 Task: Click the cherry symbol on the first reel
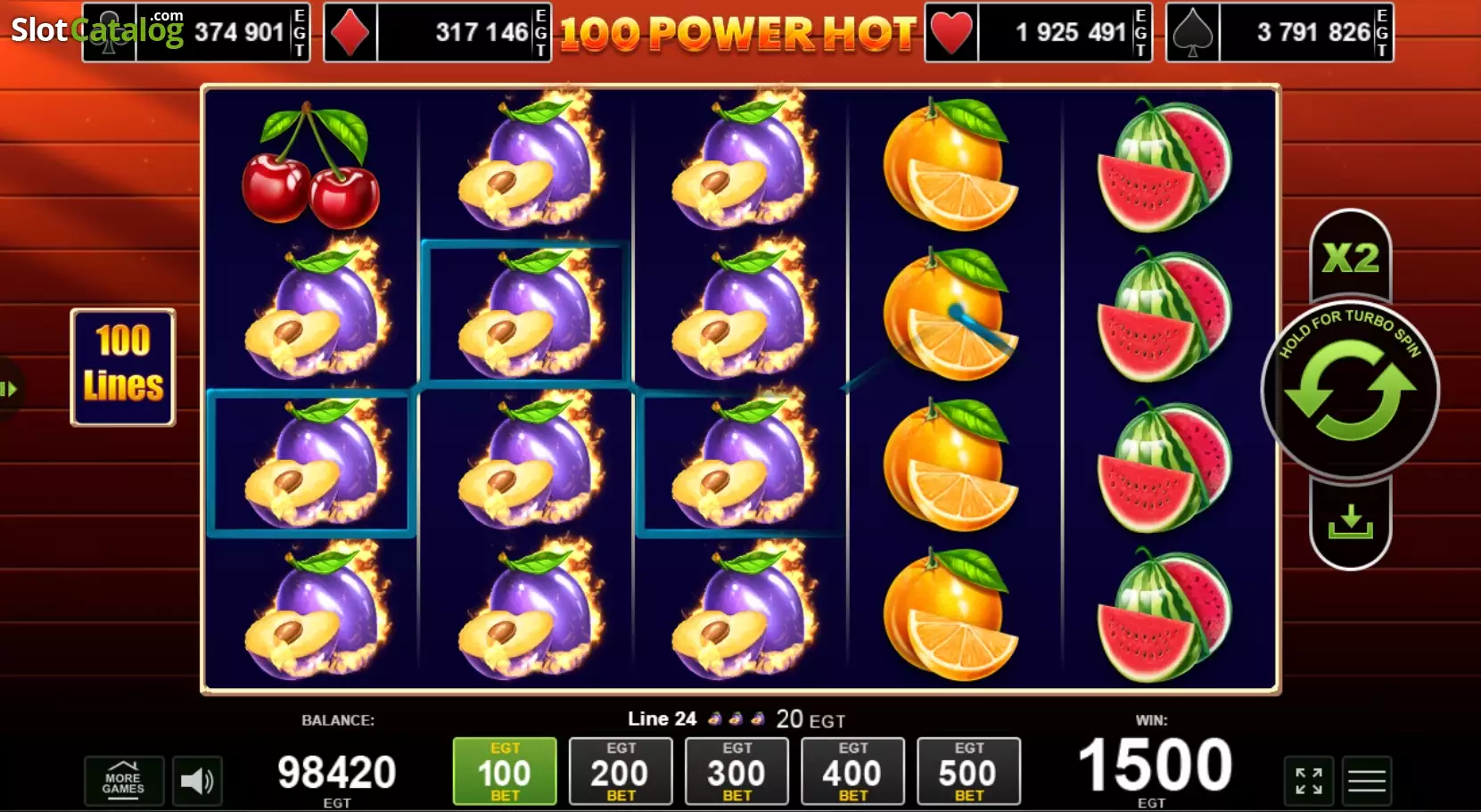pyautogui.click(x=310, y=166)
